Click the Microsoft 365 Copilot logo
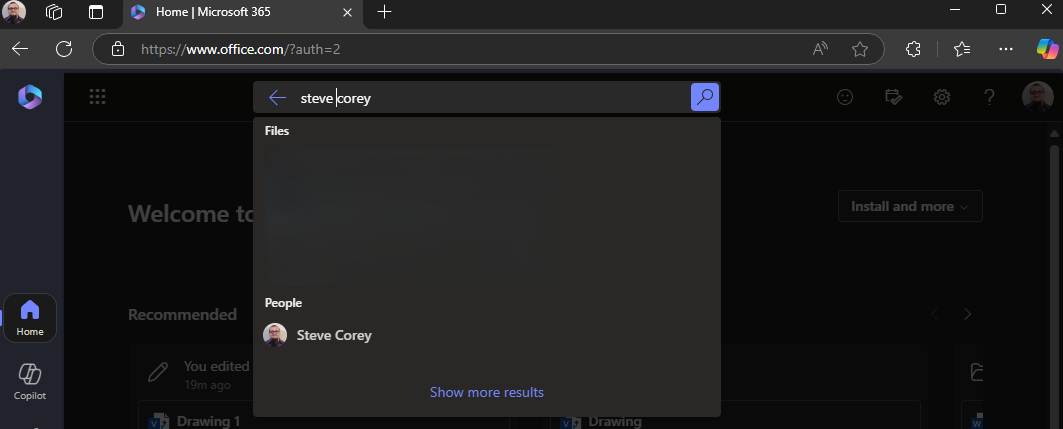1063x429 pixels. click(x=30, y=97)
